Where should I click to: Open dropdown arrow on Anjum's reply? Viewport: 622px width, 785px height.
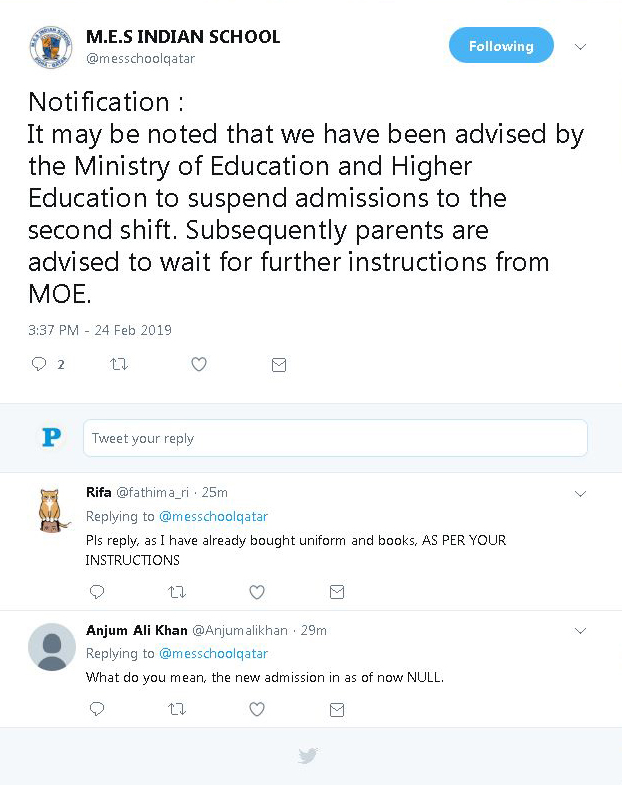click(580, 630)
